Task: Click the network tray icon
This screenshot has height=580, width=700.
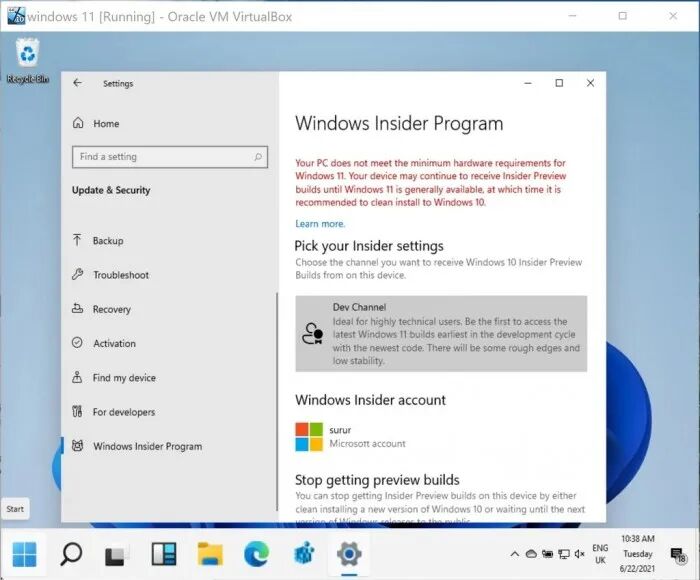Action: (x=564, y=554)
